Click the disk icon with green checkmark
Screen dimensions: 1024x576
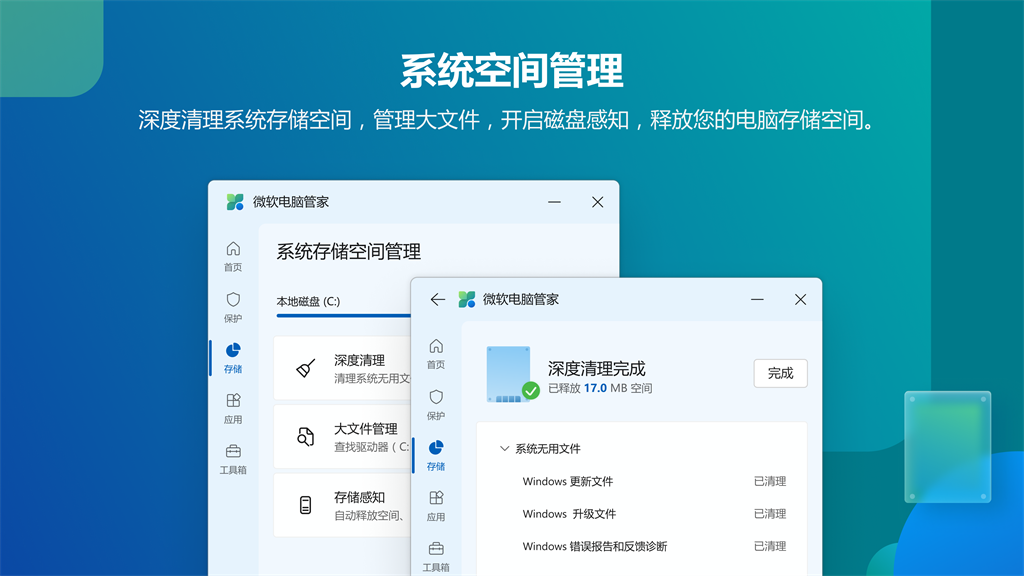(513, 374)
